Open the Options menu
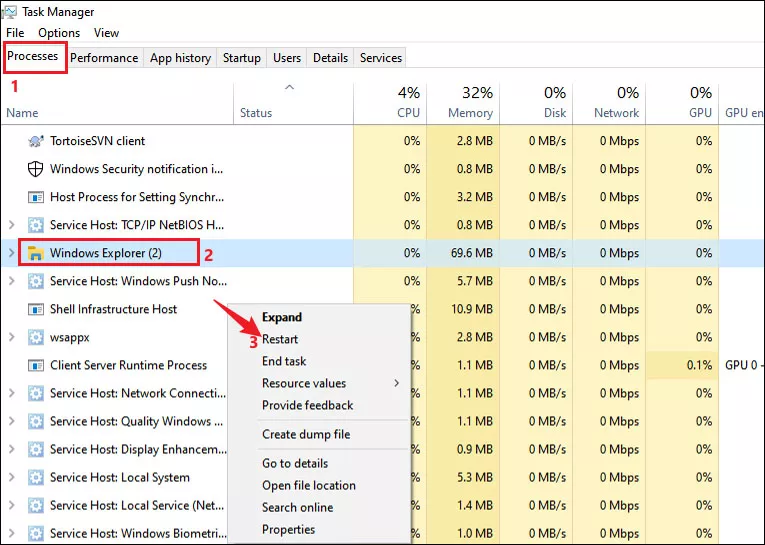 (59, 33)
